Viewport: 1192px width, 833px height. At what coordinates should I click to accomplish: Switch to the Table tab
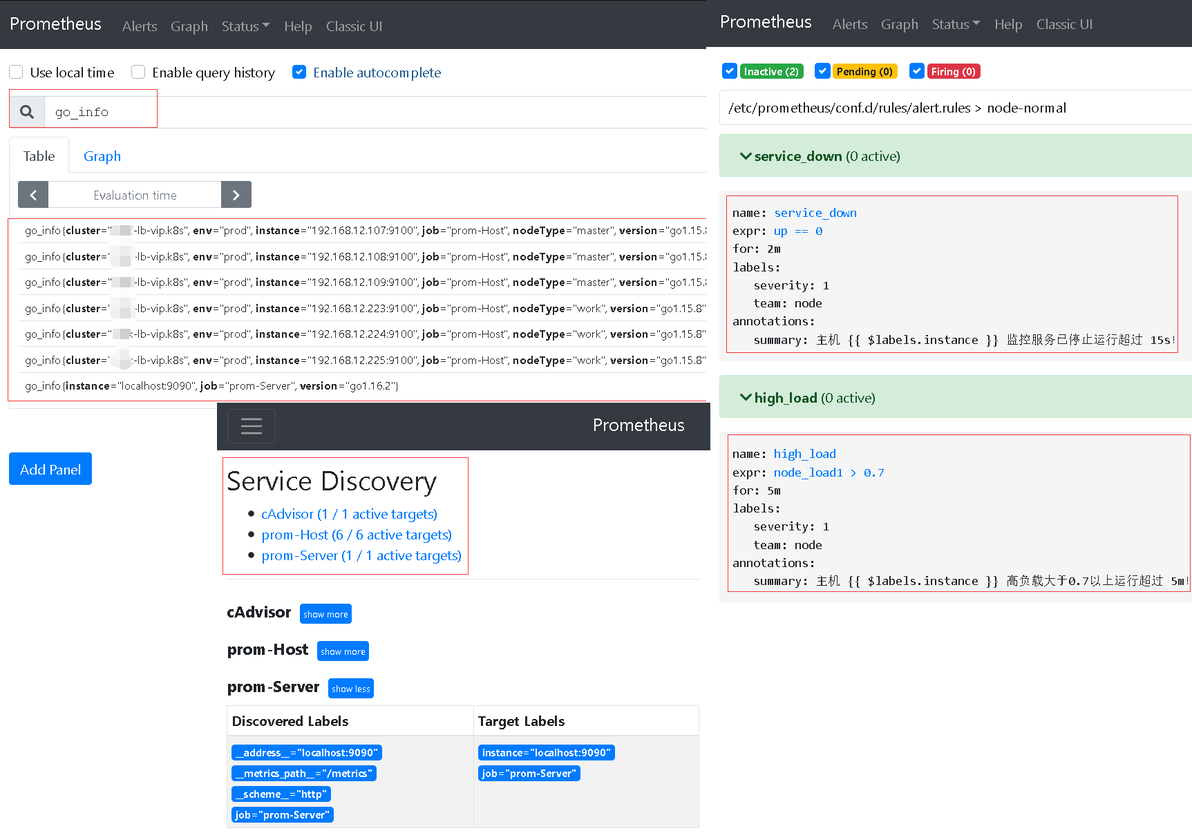39,156
